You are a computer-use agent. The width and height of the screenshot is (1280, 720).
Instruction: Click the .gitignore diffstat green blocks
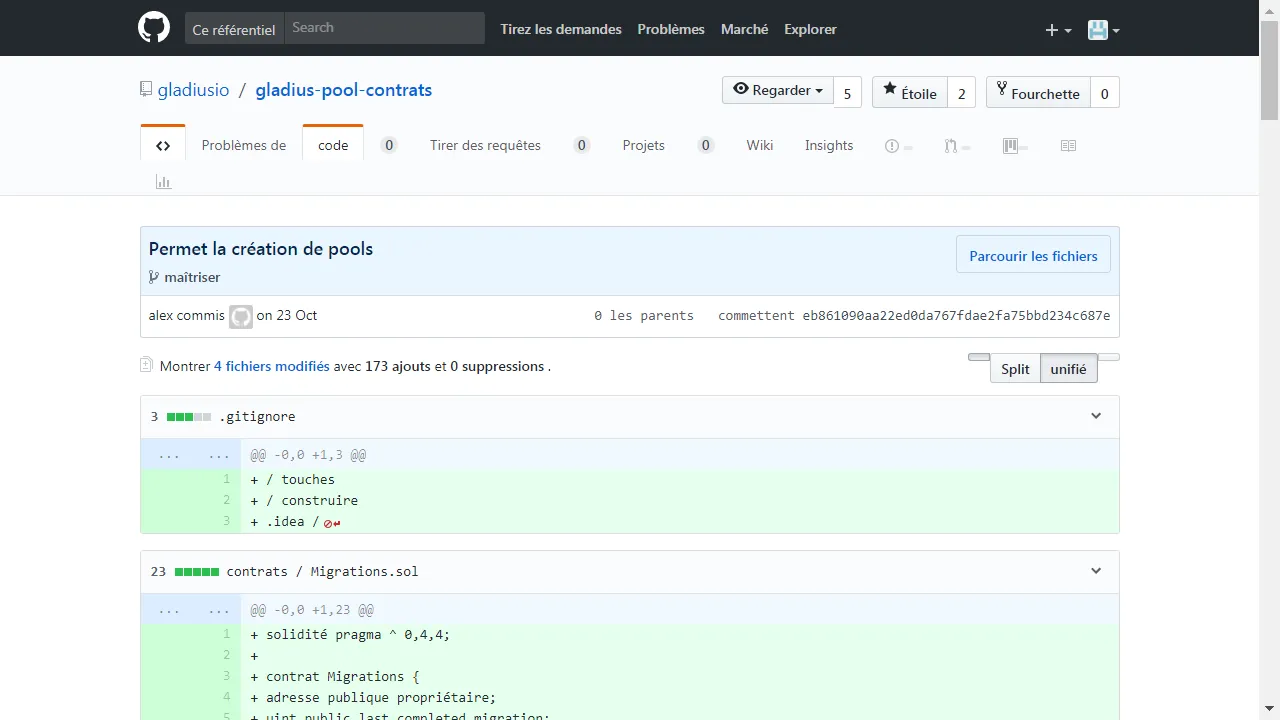coord(189,416)
